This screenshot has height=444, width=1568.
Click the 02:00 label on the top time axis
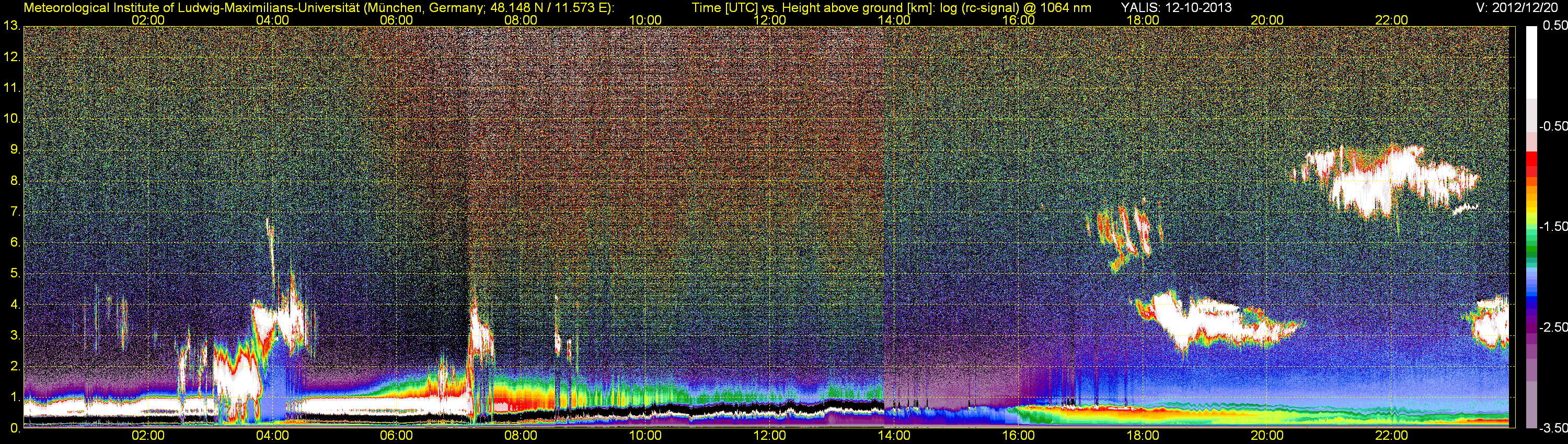[148, 20]
